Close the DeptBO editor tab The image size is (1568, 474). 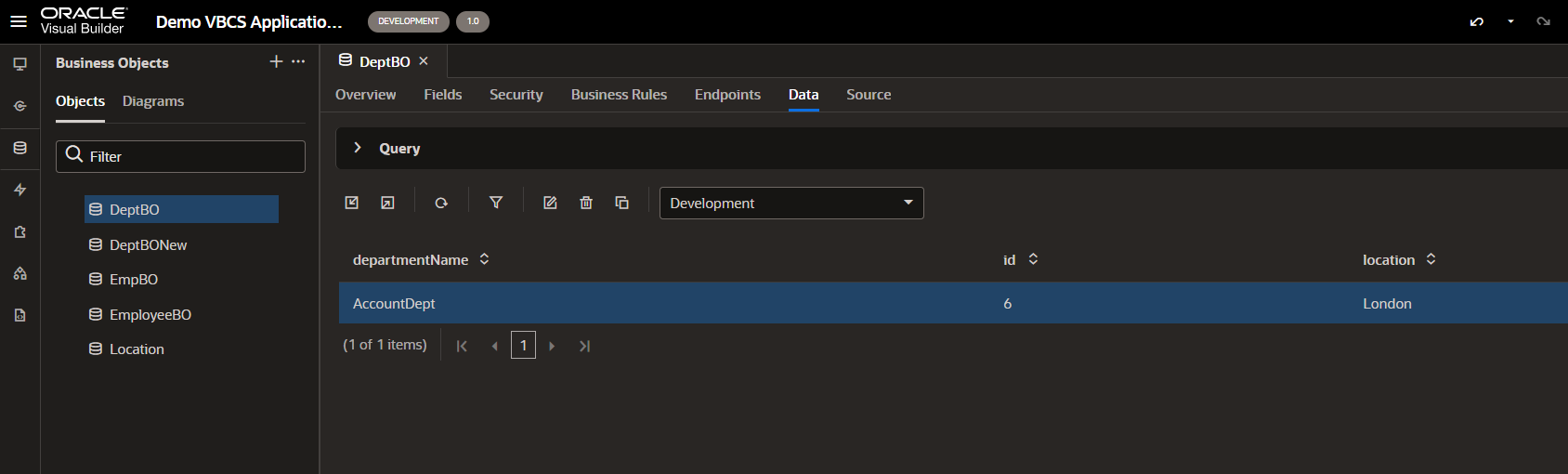[x=424, y=61]
